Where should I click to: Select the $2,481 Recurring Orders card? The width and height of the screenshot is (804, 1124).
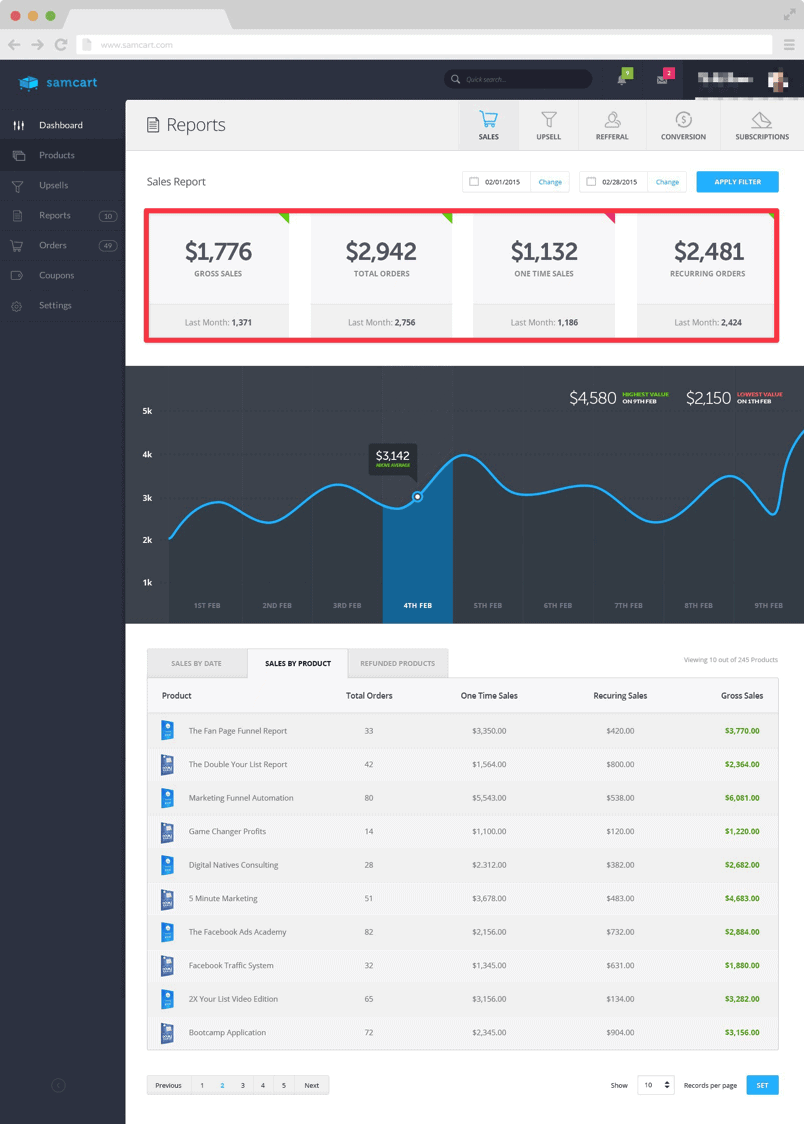706,275
